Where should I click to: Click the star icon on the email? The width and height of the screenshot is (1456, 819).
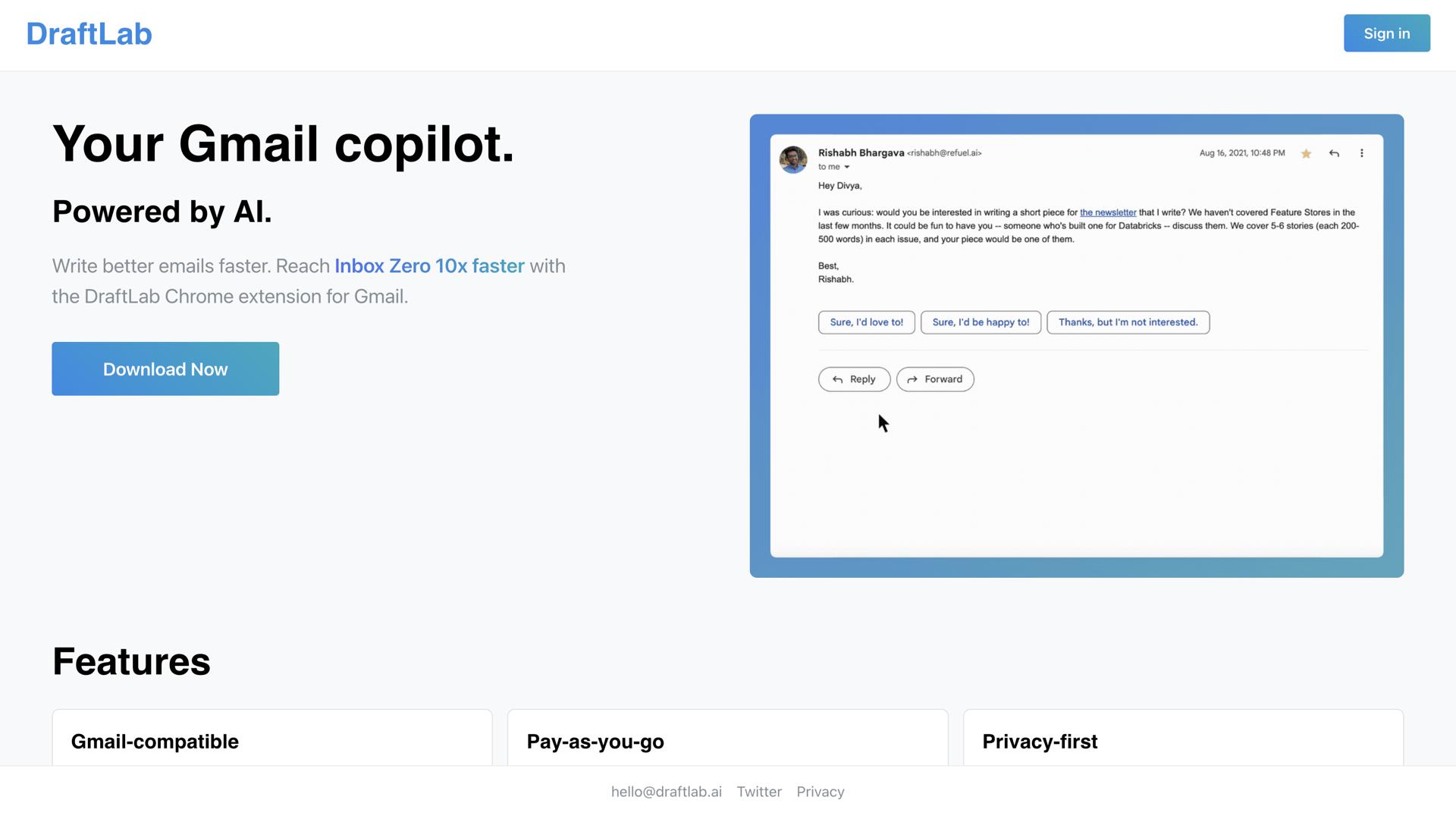1306,154
